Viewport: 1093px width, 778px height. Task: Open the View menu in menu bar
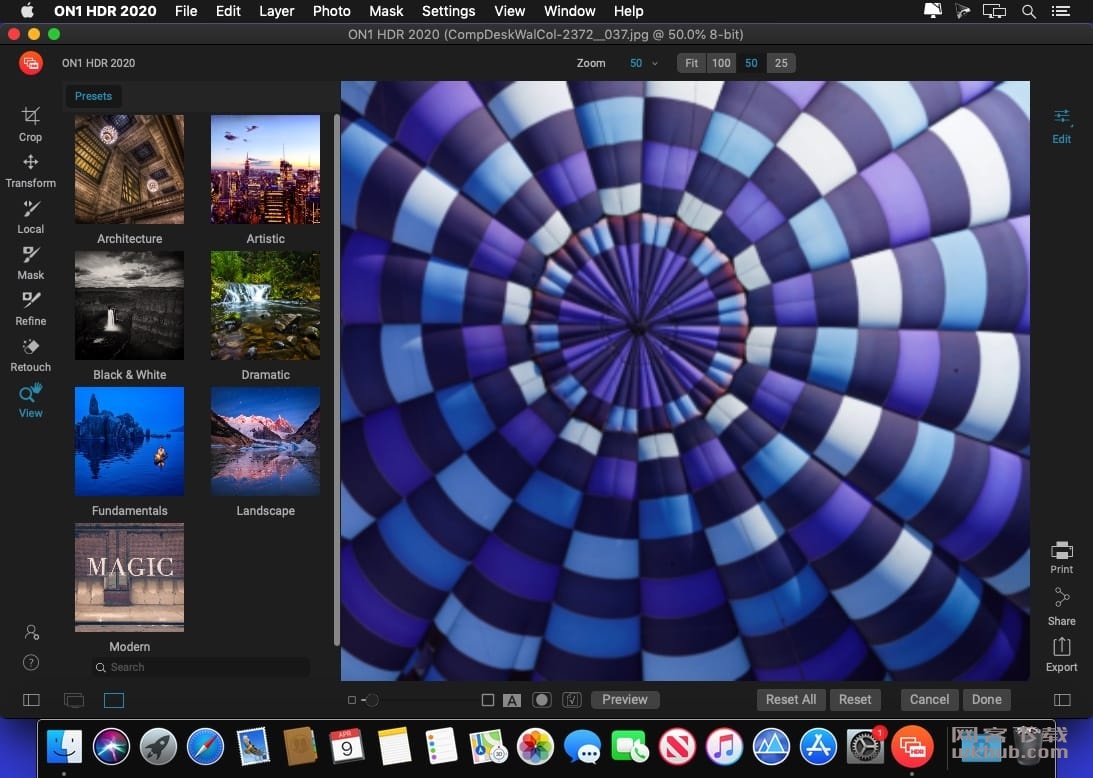(510, 11)
